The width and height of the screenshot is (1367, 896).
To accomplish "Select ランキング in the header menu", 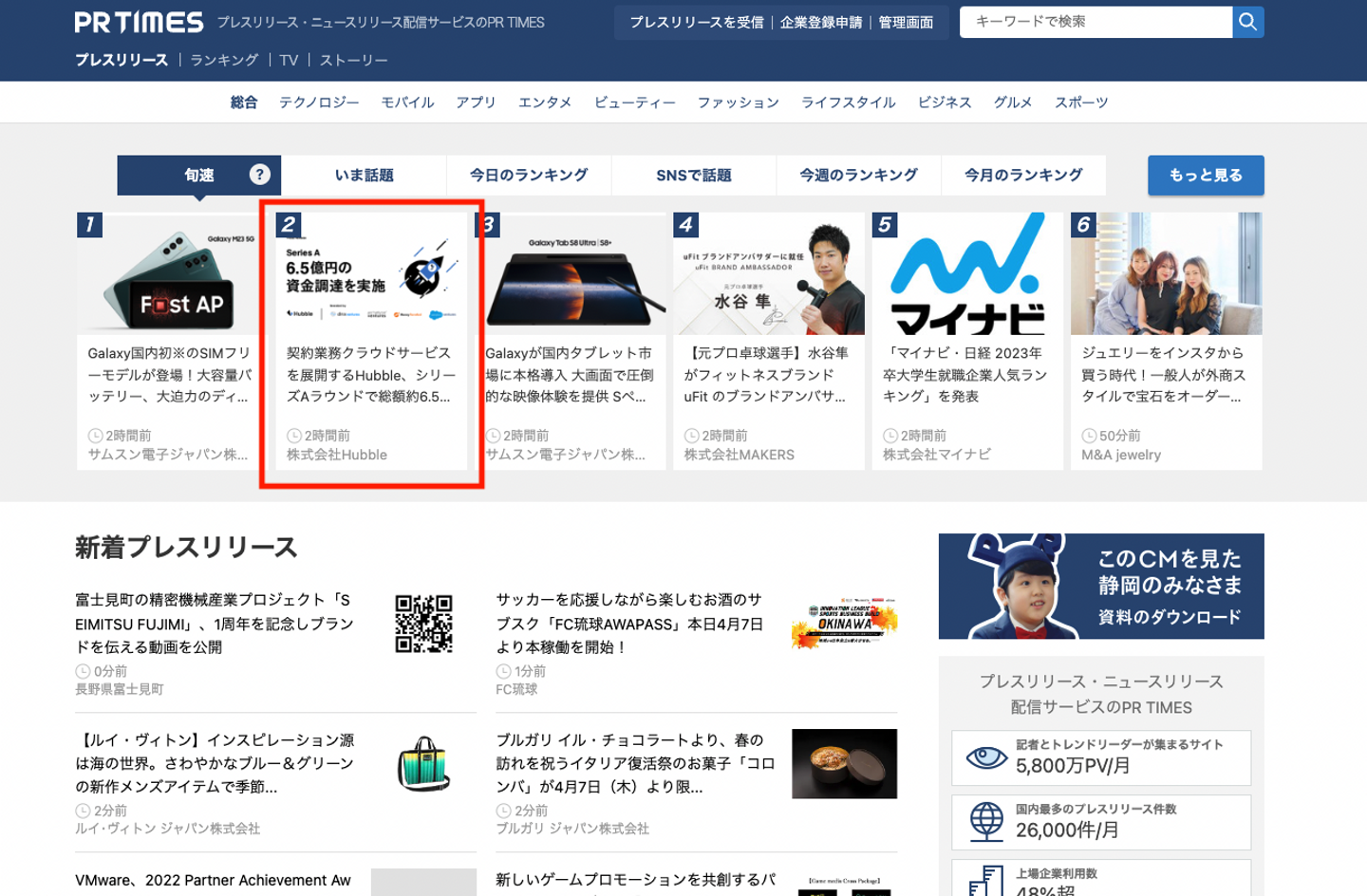I will pos(224,60).
